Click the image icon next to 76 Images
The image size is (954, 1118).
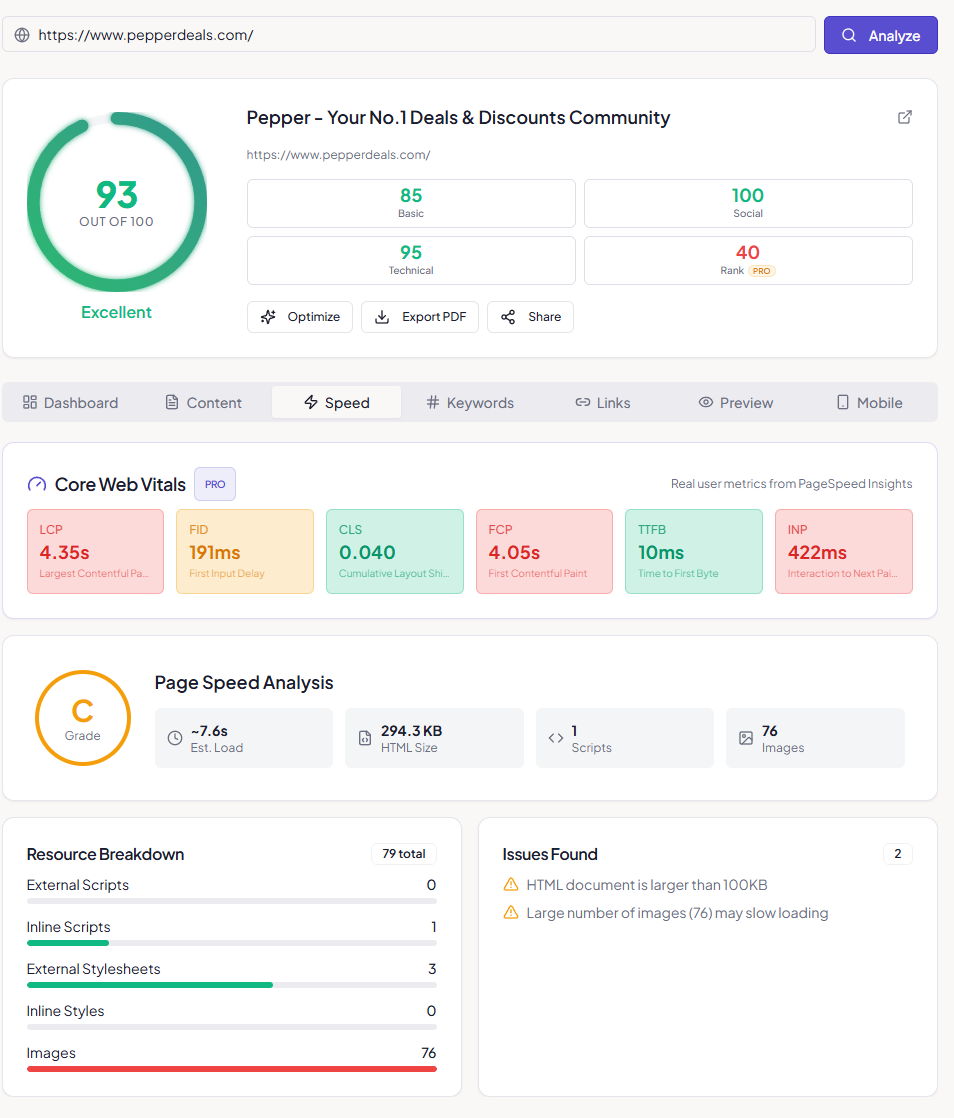tap(746, 737)
